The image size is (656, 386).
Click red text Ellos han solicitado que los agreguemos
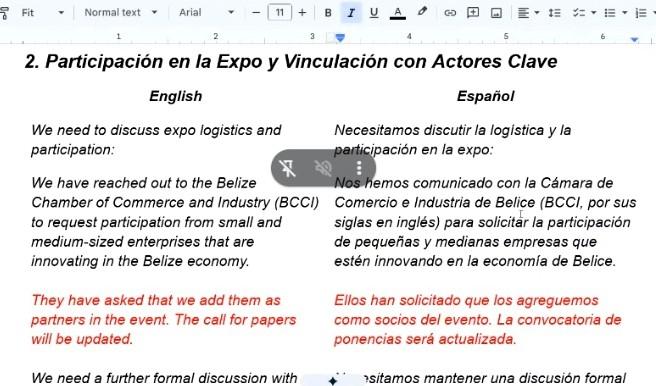pyautogui.click(x=478, y=320)
